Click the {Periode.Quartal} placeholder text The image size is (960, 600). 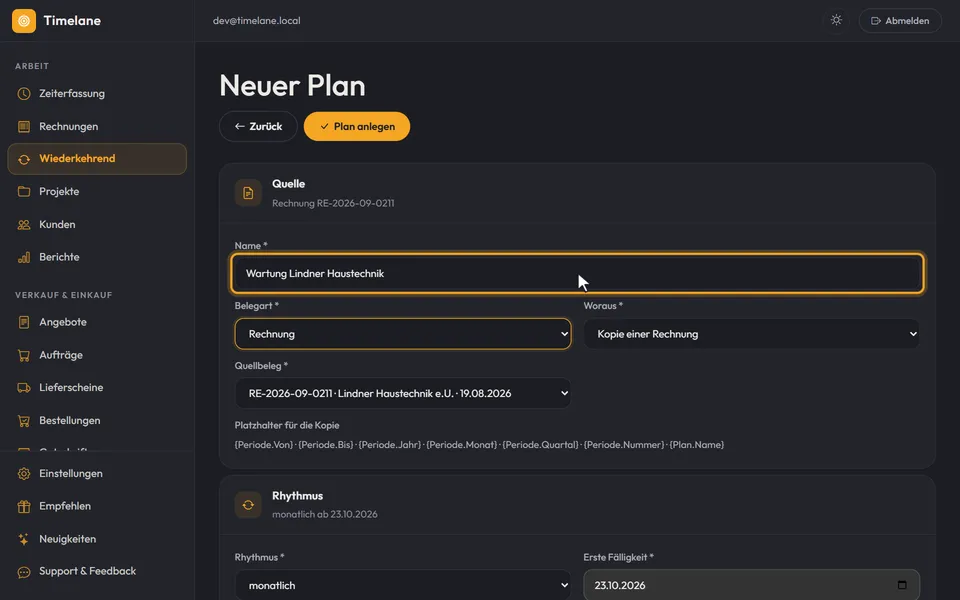540,444
